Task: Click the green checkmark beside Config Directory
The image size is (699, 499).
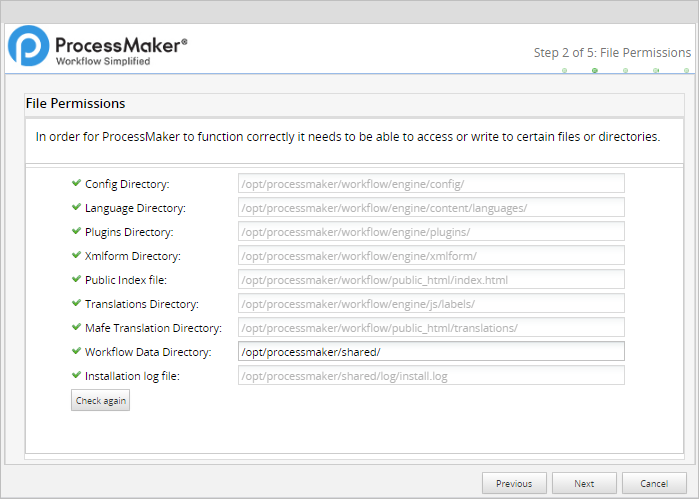Action: click(x=76, y=183)
